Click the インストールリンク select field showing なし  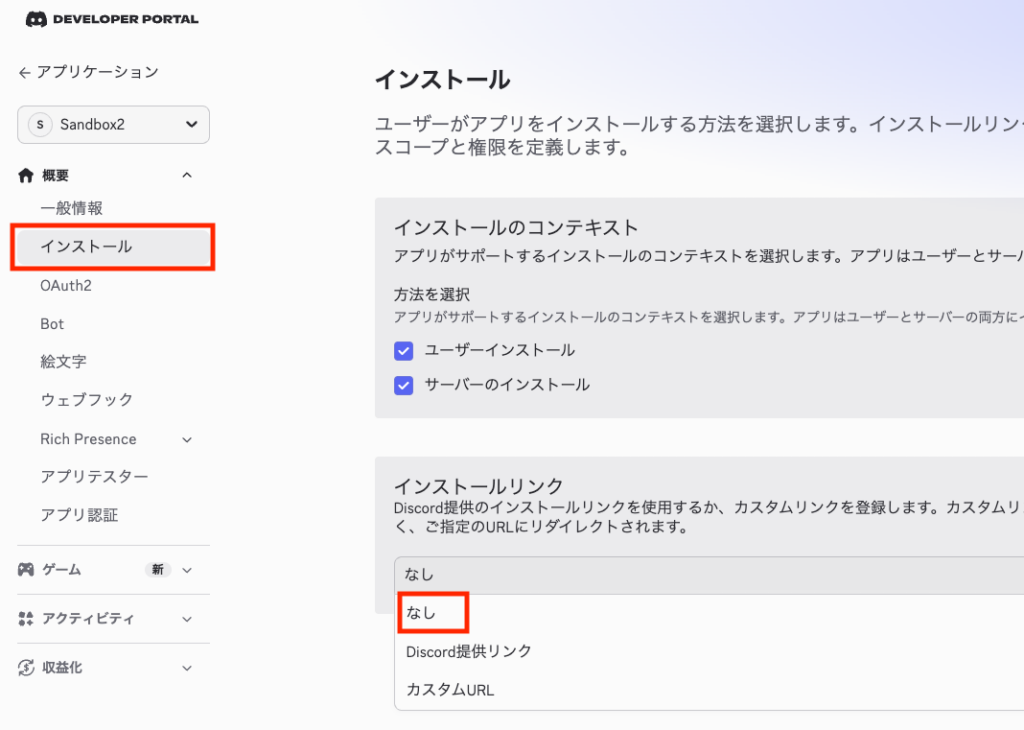click(700, 574)
